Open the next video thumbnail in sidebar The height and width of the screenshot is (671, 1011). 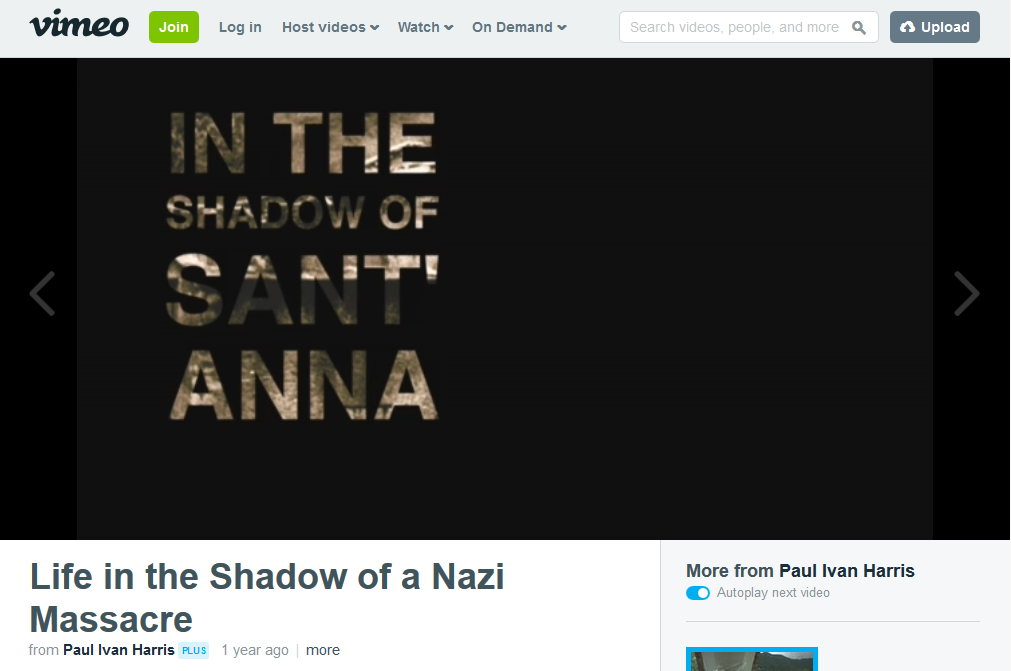[752, 659]
